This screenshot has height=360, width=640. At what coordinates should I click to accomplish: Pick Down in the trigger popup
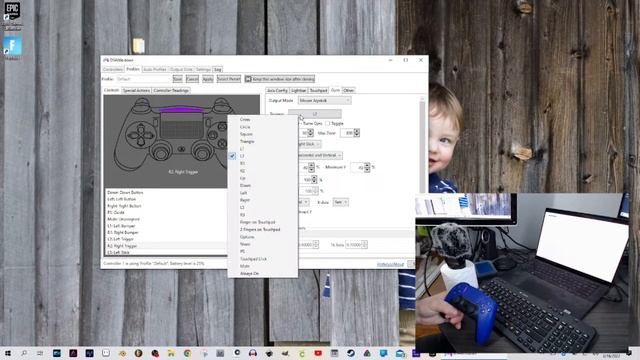(x=262, y=185)
